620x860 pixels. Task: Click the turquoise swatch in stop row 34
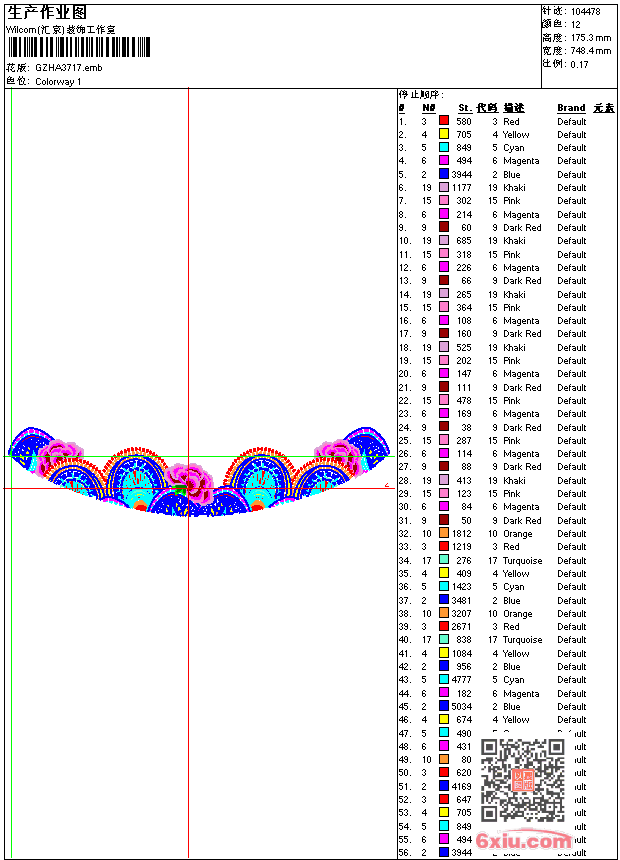coord(444,560)
